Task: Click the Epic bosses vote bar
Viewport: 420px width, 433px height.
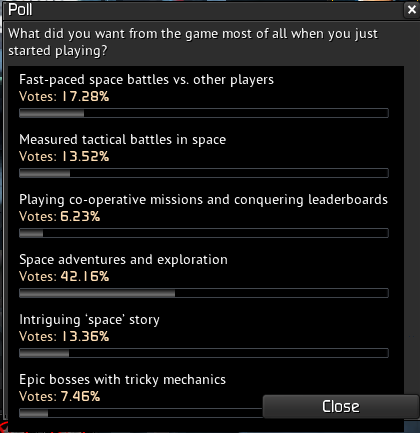Action: point(141,413)
